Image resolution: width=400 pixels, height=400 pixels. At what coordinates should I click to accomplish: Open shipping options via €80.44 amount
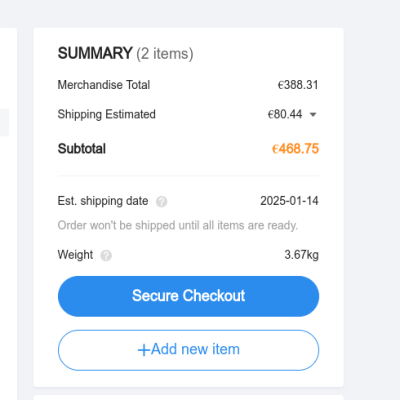click(285, 114)
